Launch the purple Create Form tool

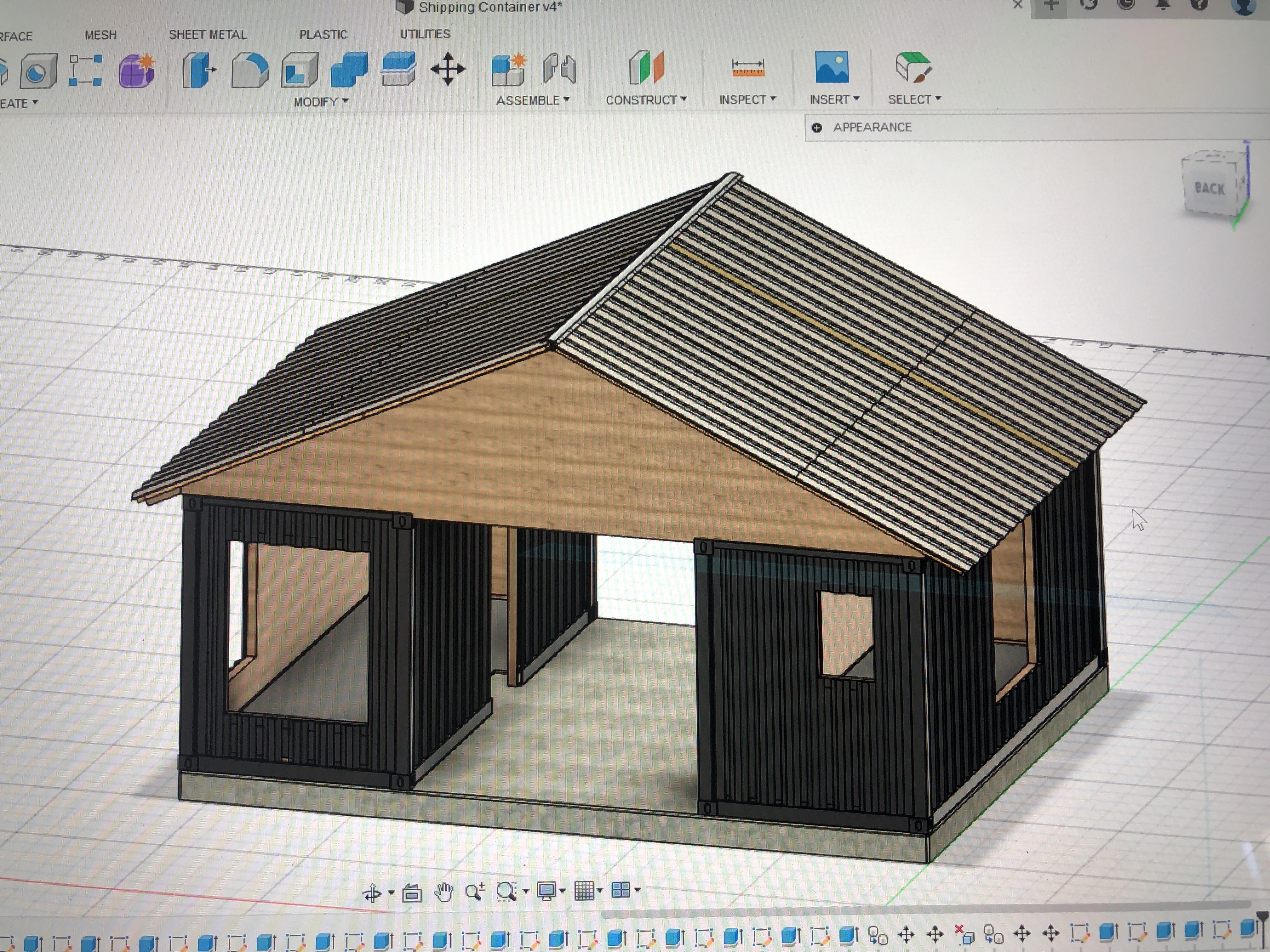point(137,71)
